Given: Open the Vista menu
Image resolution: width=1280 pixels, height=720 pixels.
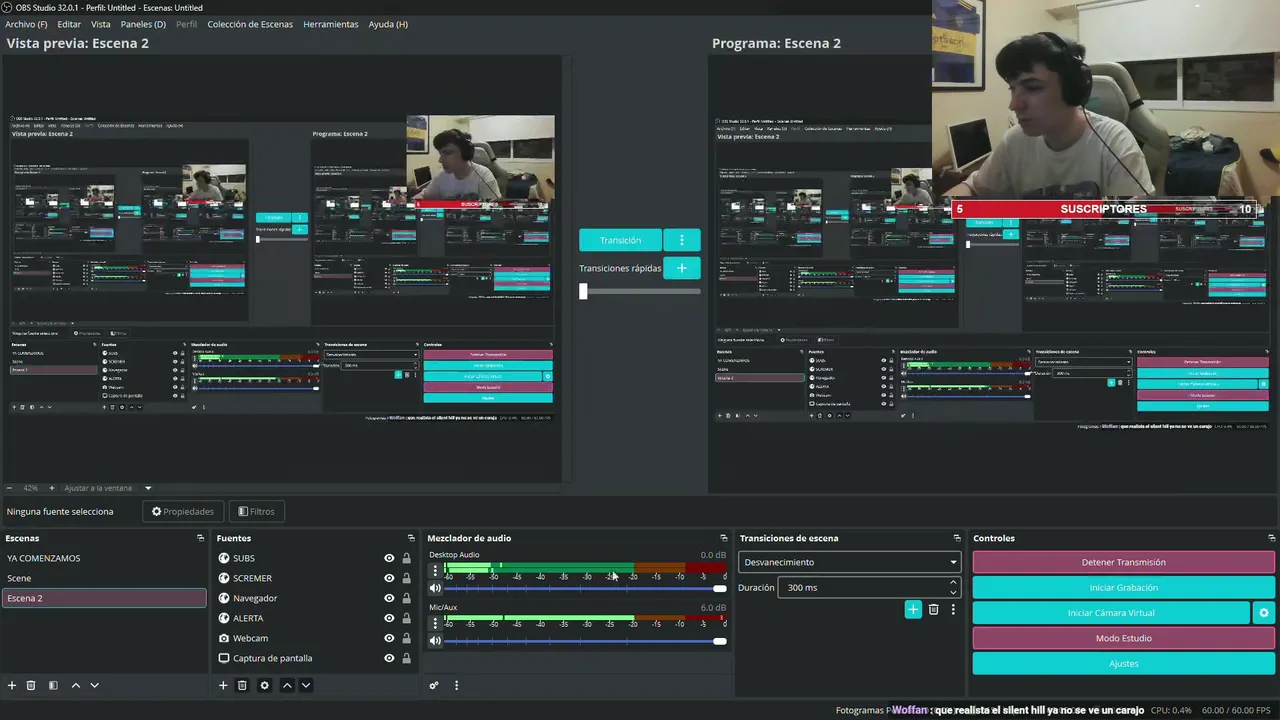Looking at the screenshot, I should pos(101,24).
